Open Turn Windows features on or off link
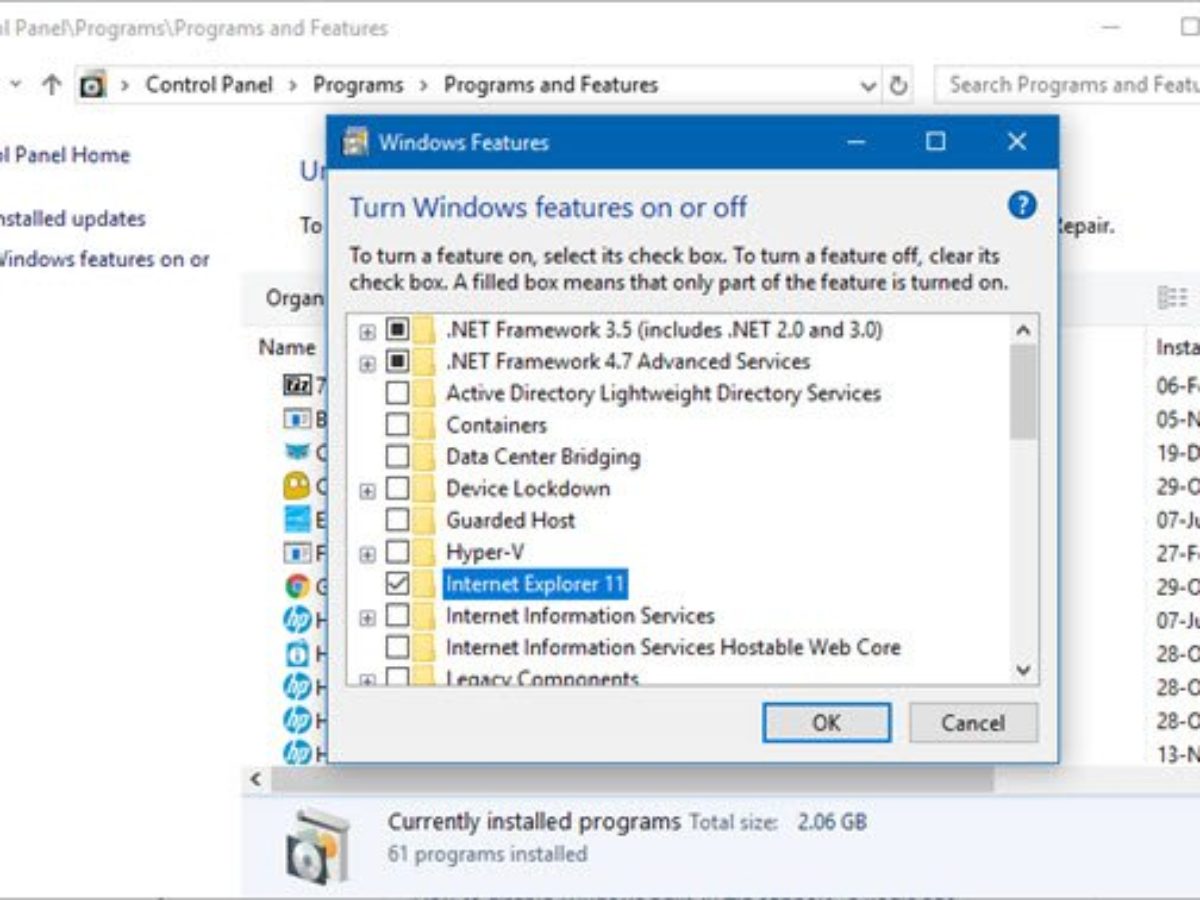Screen dimensions: 1200x900 click(x=105, y=259)
